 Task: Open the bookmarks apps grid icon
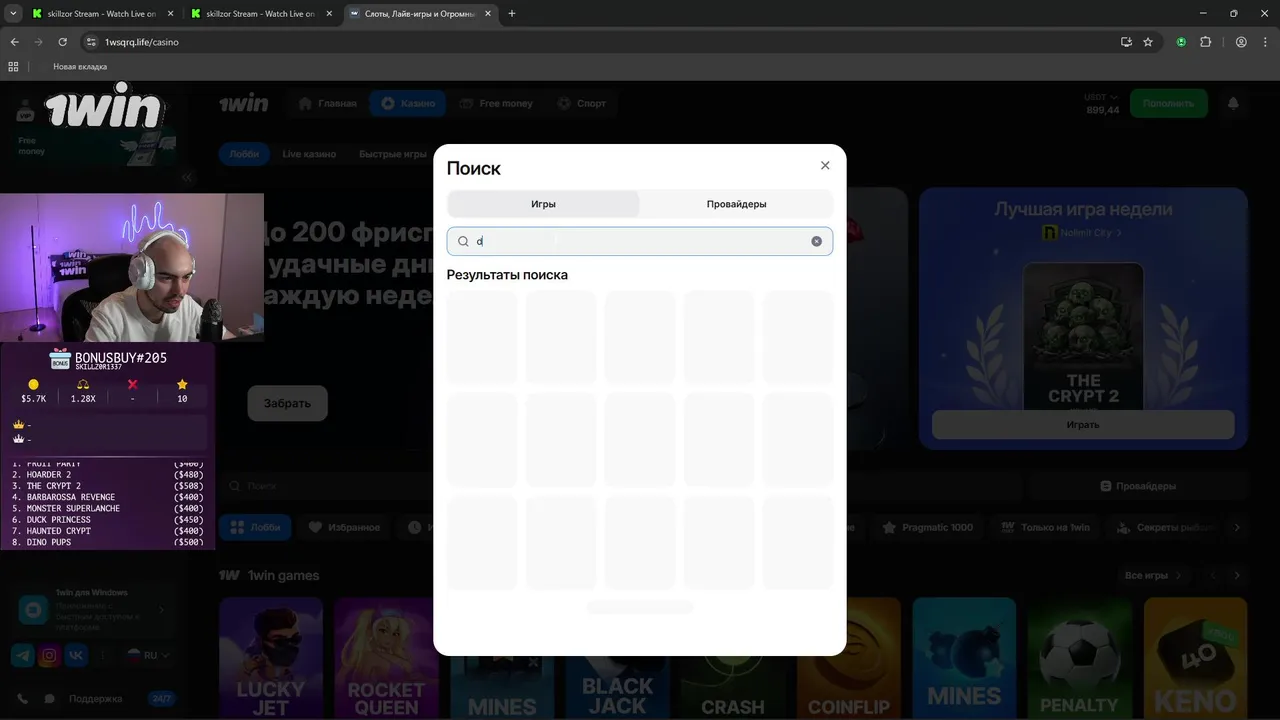pos(13,67)
